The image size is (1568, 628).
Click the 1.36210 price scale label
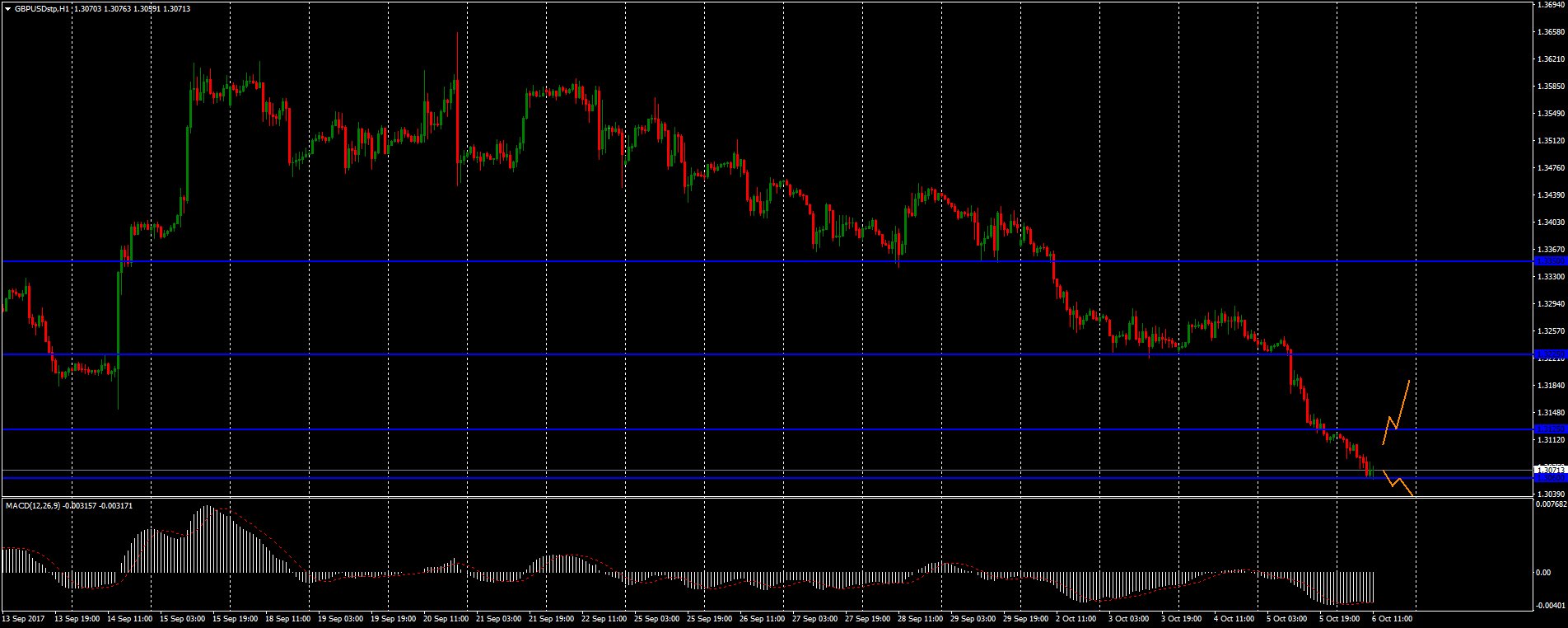[x=1552, y=59]
